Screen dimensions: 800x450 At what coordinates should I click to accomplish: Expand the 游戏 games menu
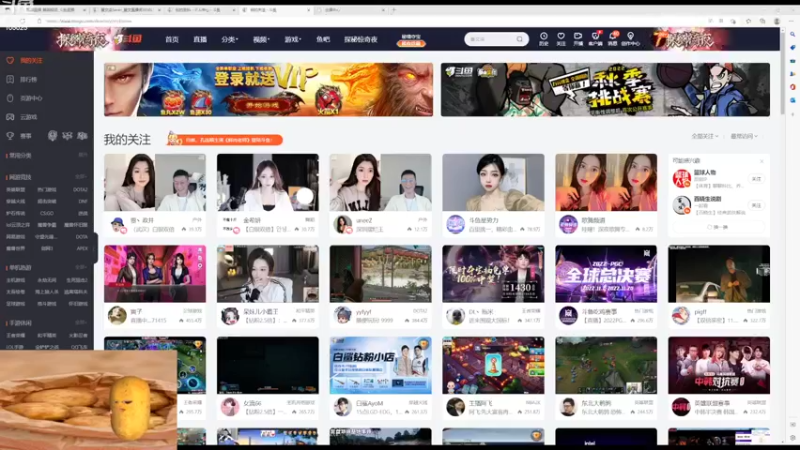point(292,39)
